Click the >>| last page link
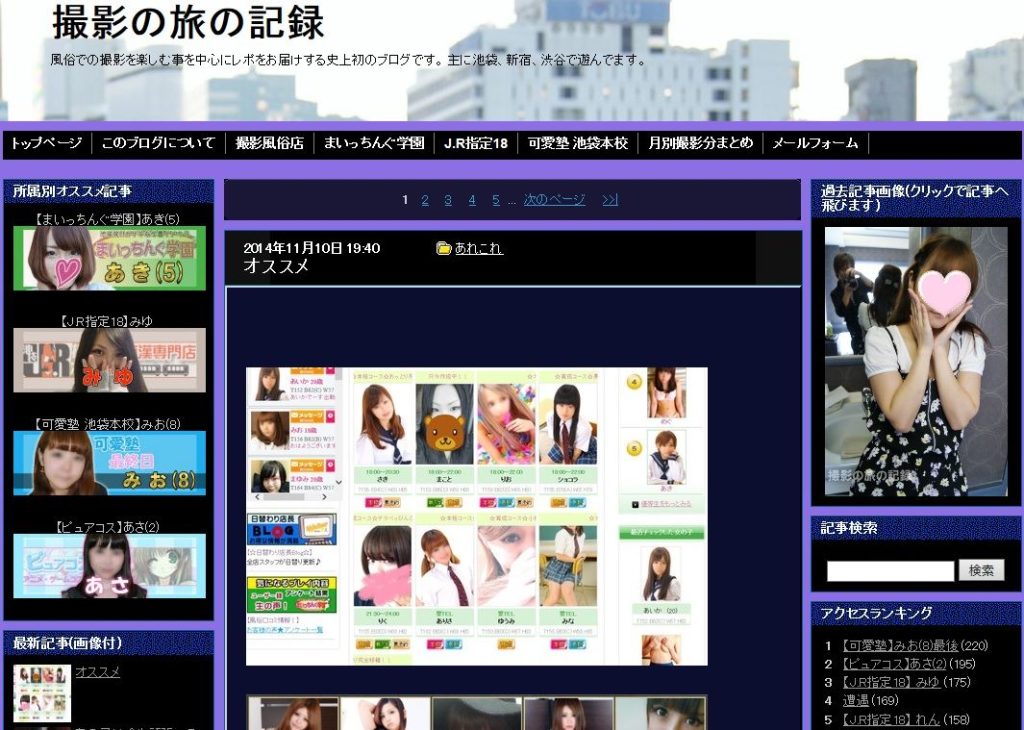The width and height of the screenshot is (1024, 730). (x=610, y=200)
